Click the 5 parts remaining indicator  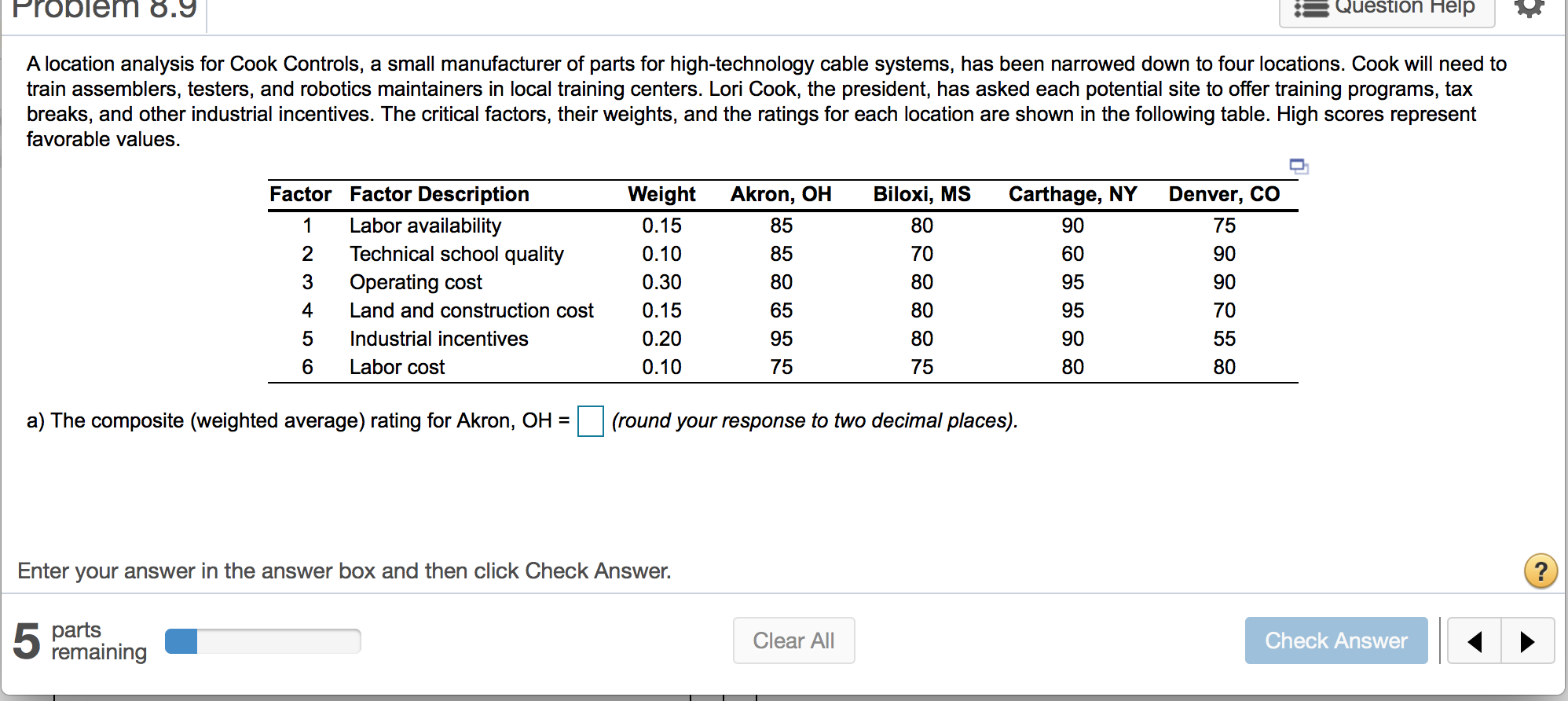[79, 640]
